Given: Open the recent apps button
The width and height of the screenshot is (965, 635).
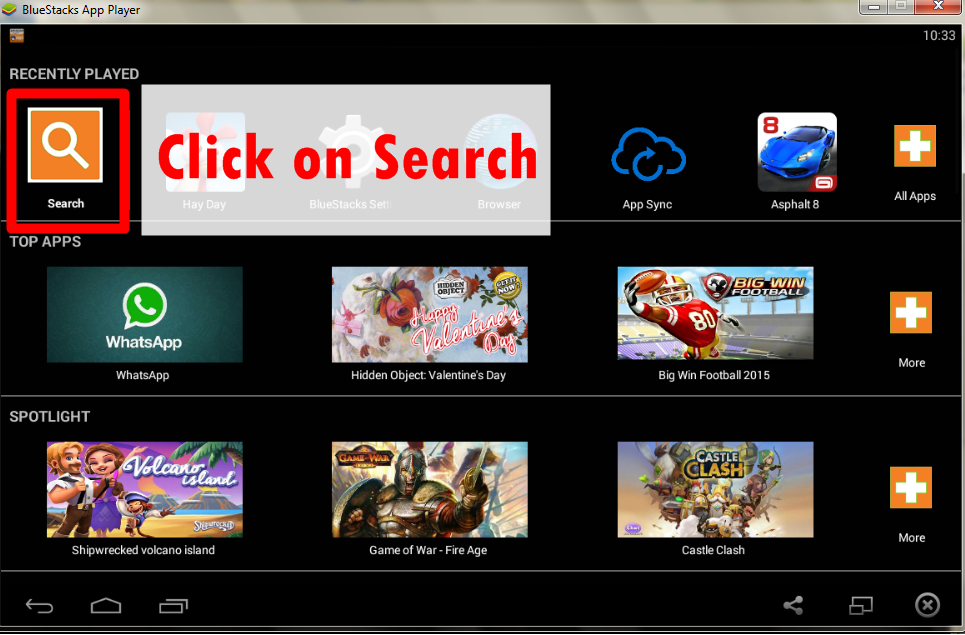Looking at the screenshot, I should (x=173, y=605).
